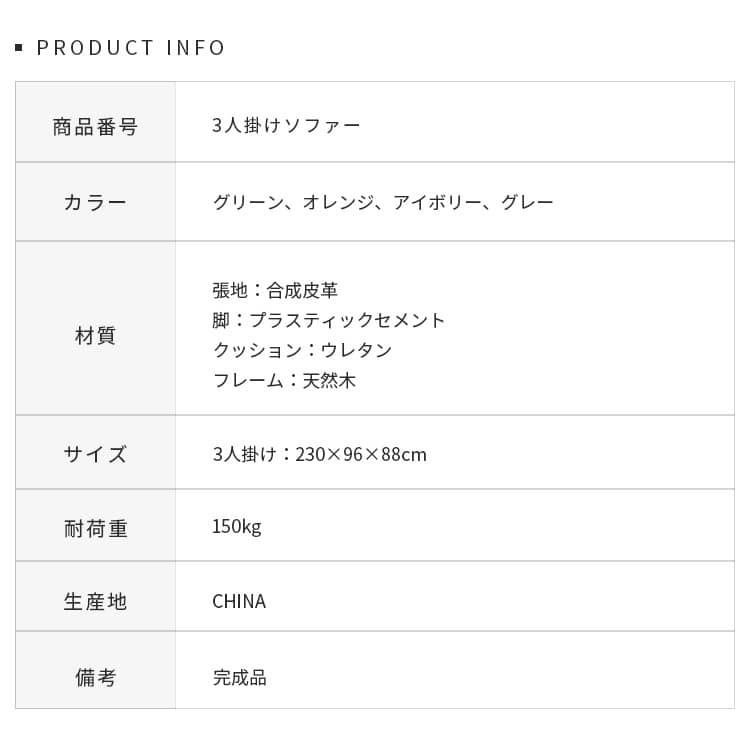Click the 3人掛けソファー product name text
The width and height of the screenshot is (750, 750).
click(x=286, y=126)
